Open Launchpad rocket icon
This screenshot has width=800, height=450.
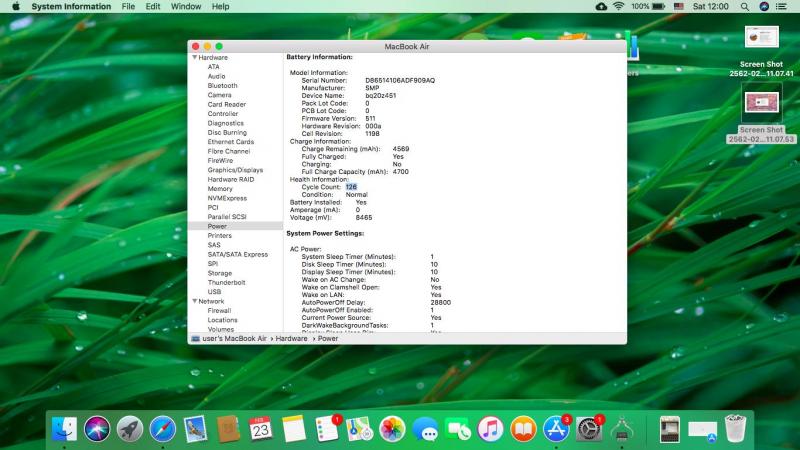click(130, 429)
